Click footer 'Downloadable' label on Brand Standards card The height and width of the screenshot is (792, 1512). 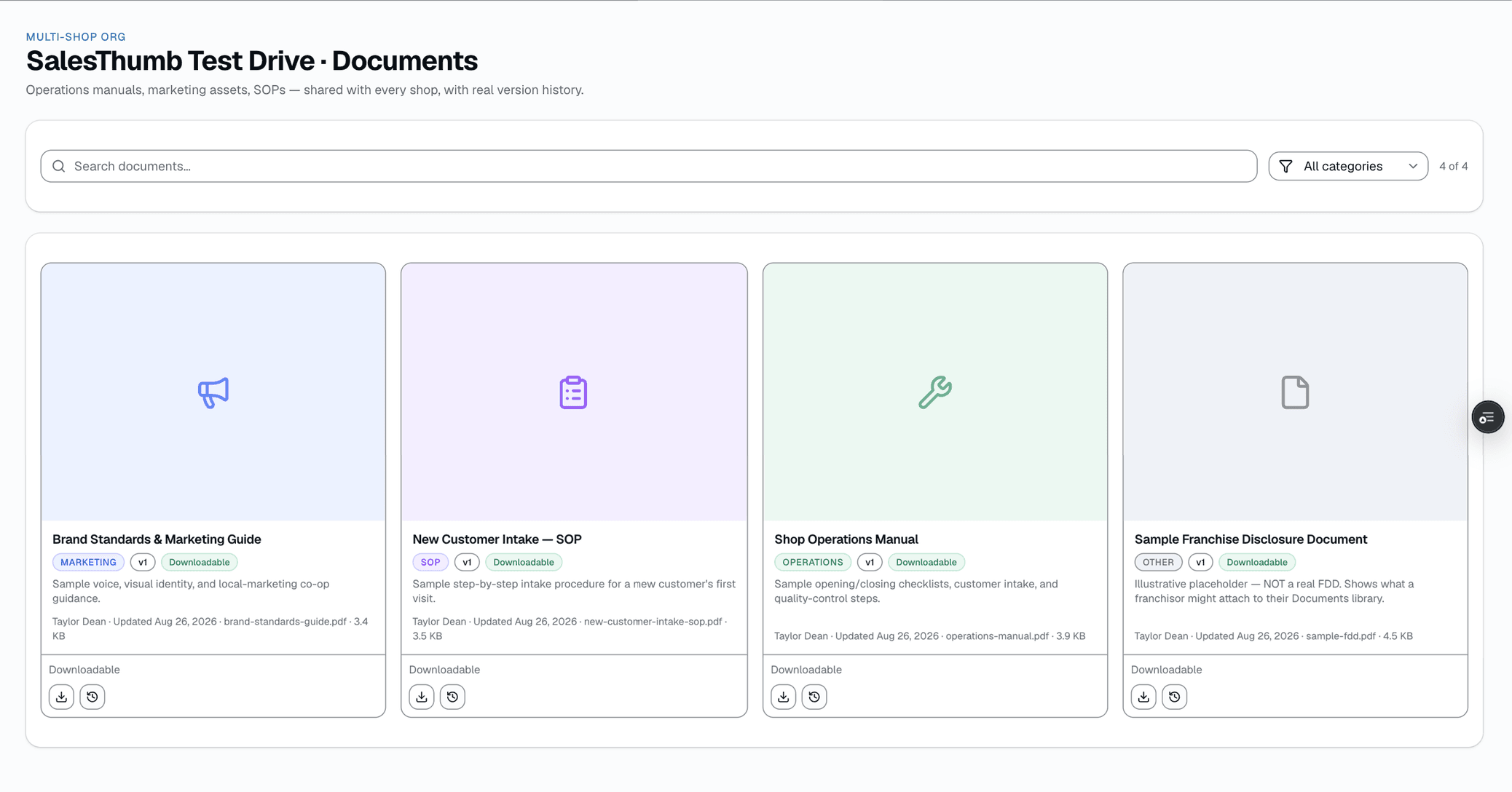[x=84, y=670]
